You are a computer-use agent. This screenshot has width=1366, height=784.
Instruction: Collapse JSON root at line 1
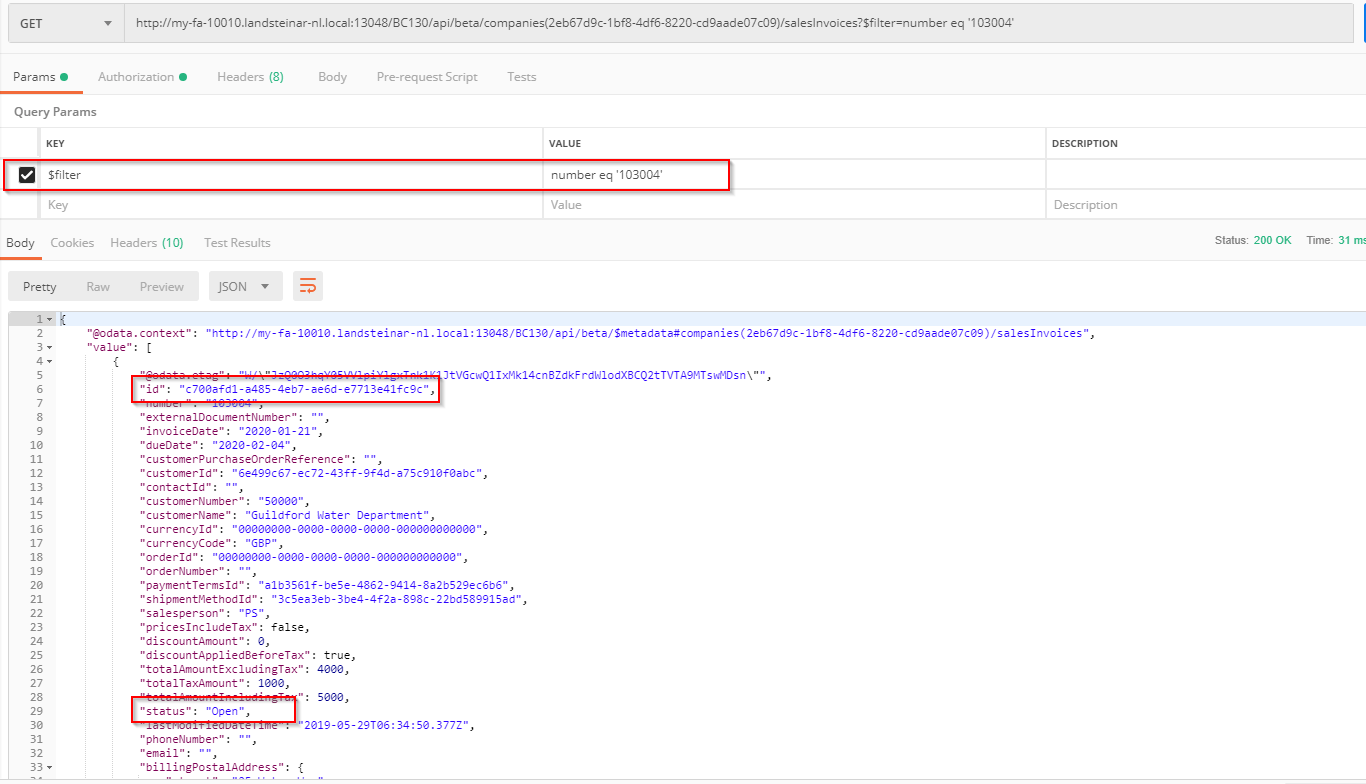(50, 319)
